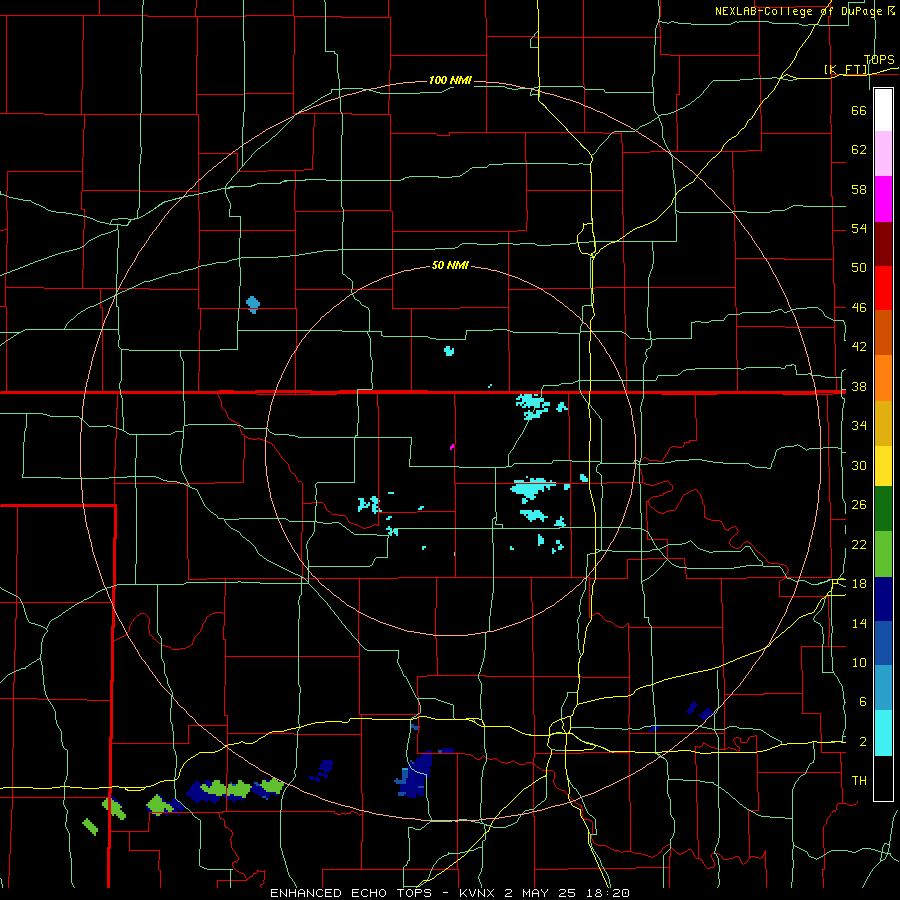Image resolution: width=900 pixels, height=900 pixels.
Task: Click the legend value 22
Action: 859,544
